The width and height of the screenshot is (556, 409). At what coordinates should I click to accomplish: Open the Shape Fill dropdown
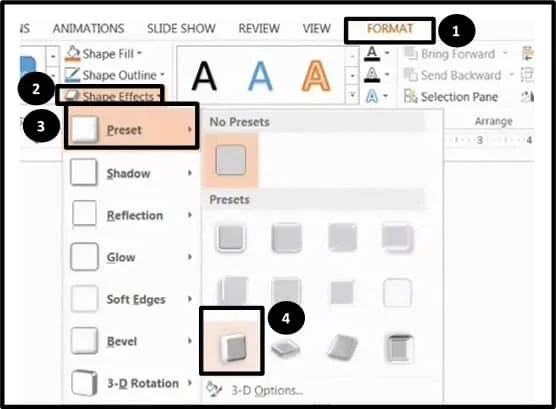coord(104,54)
